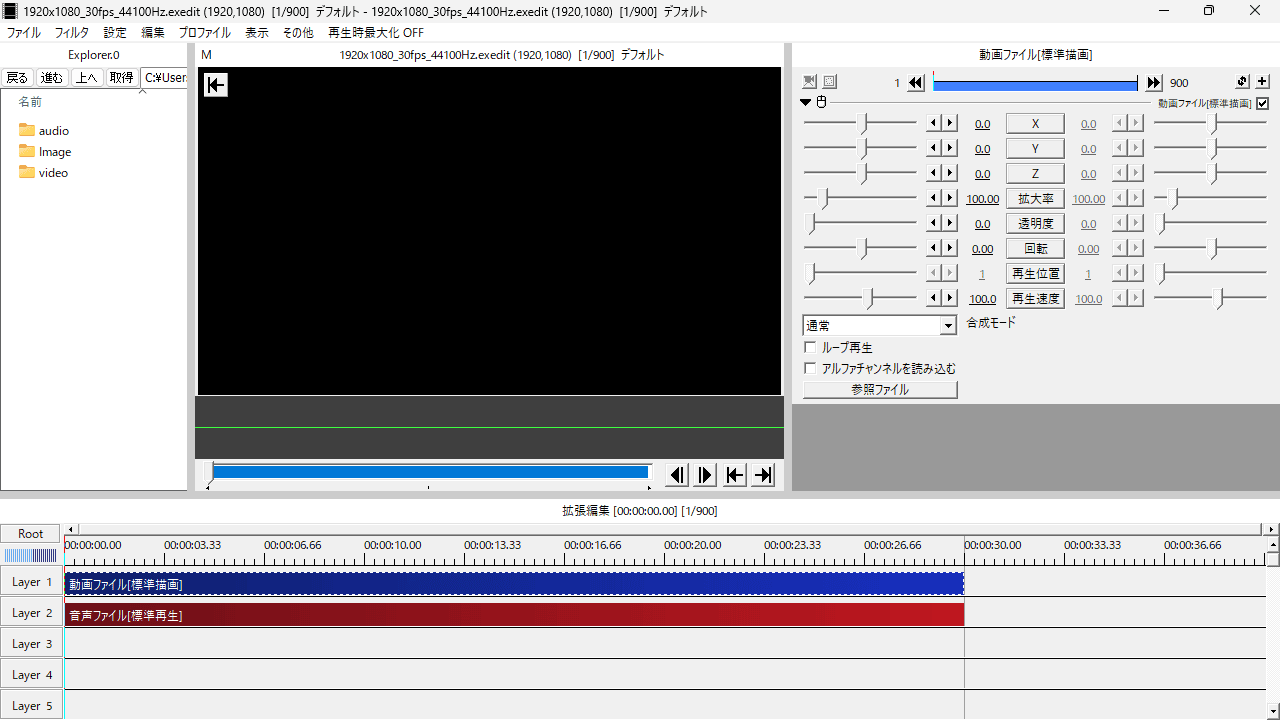The width and height of the screenshot is (1280, 720).
Task: Click the rewind-to-object-start double-arrow icon
Action: [x=916, y=83]
